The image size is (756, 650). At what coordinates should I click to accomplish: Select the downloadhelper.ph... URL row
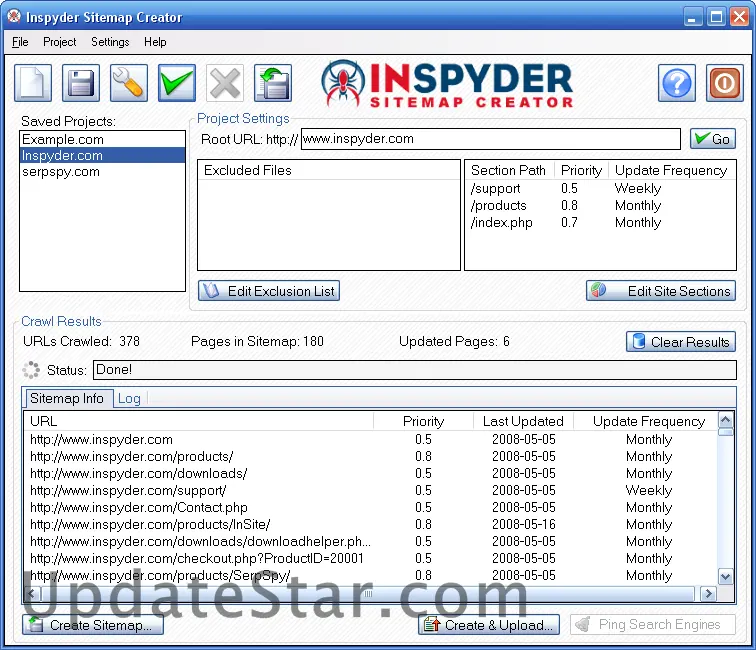[x=370, y=541]
